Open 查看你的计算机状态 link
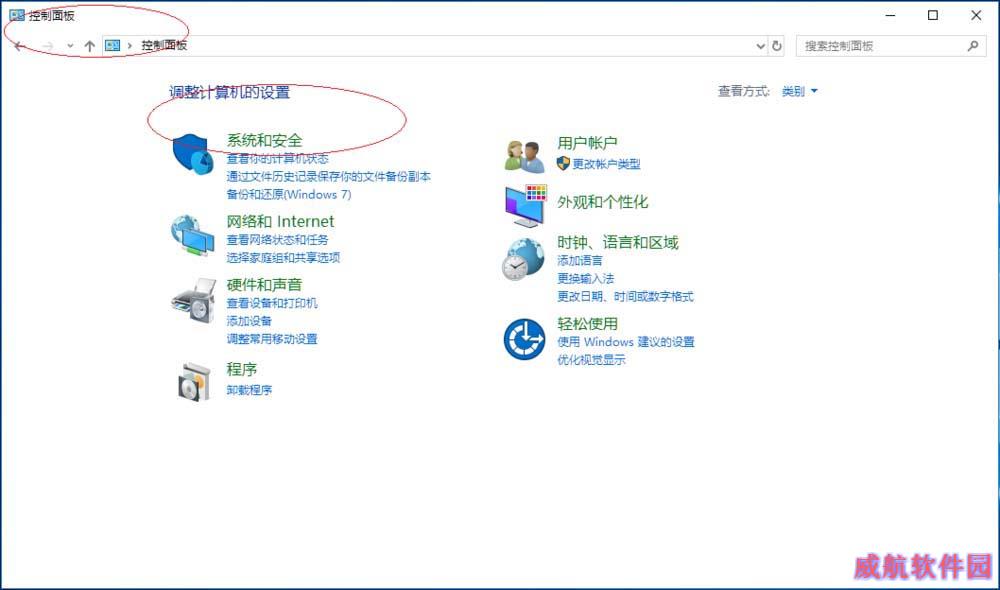This screenshot has width=1000, height=590. (277, 158)
